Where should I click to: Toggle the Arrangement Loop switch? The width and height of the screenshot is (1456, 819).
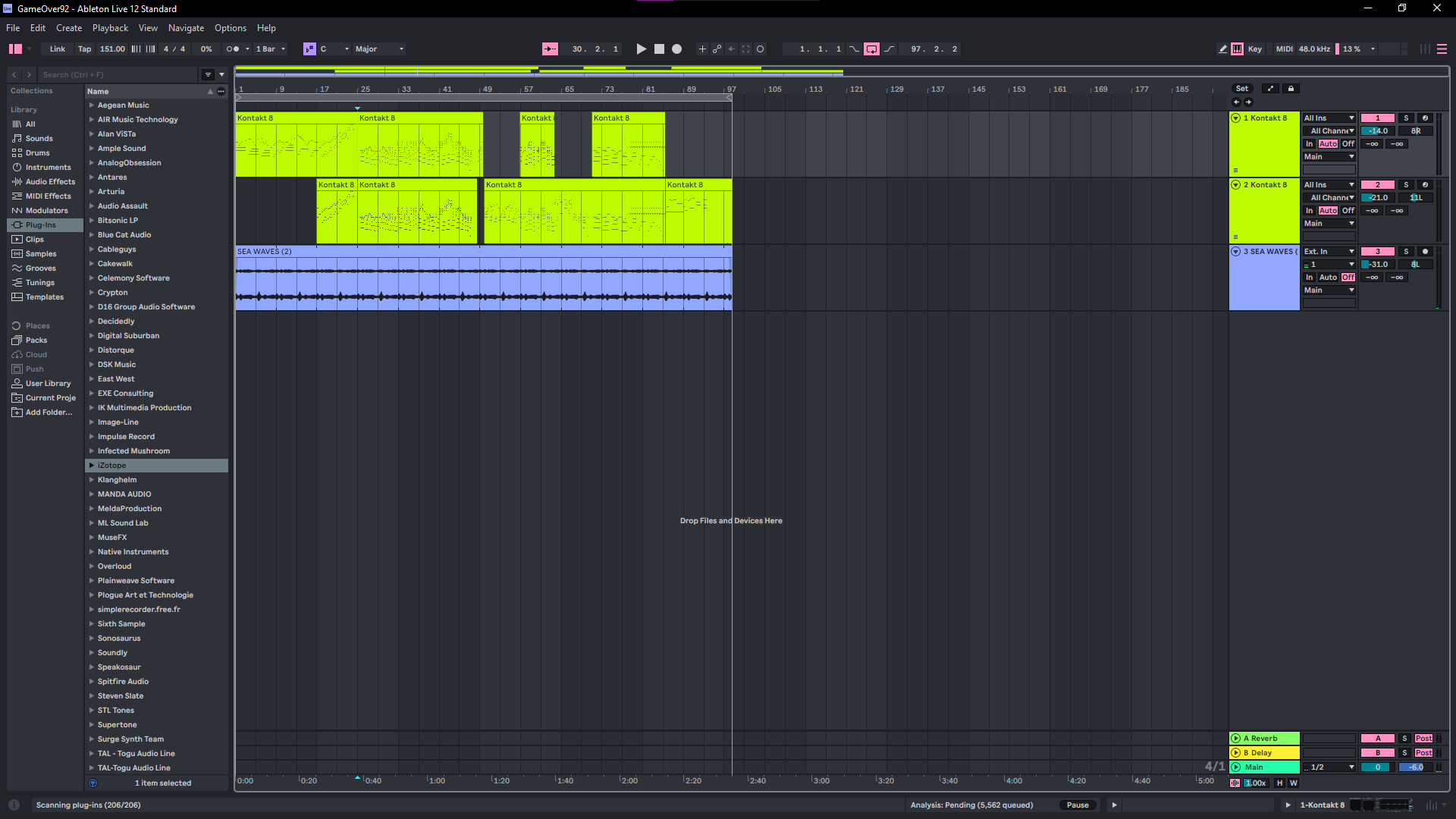(871, 49)
